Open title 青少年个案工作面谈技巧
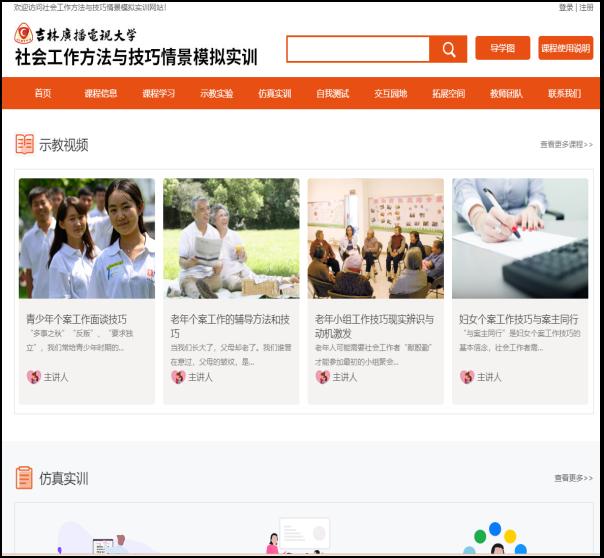The image size is (604, 558). pyautogui.click(x=76, y=319)
